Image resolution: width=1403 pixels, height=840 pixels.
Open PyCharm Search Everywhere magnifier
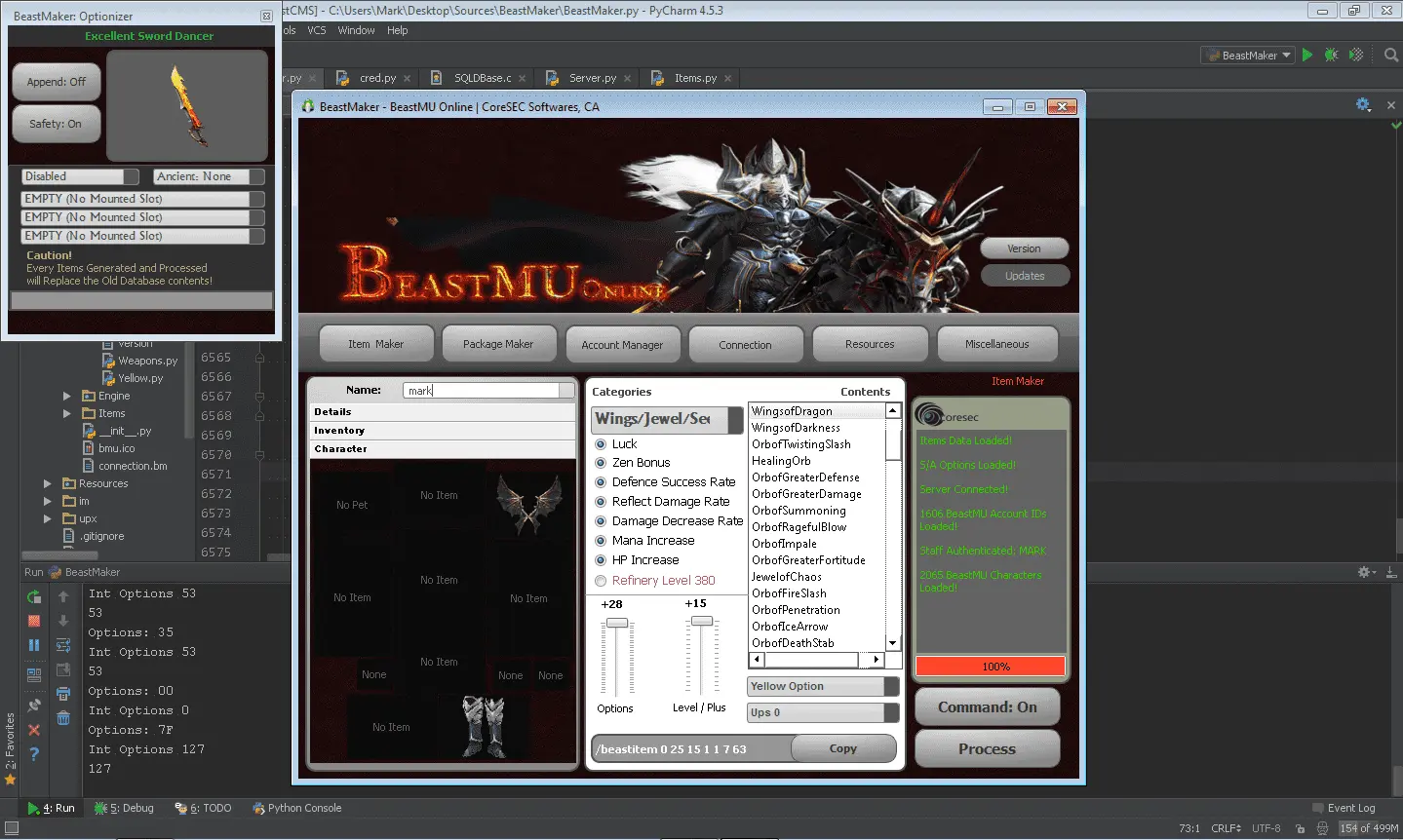coord(1391,55)
